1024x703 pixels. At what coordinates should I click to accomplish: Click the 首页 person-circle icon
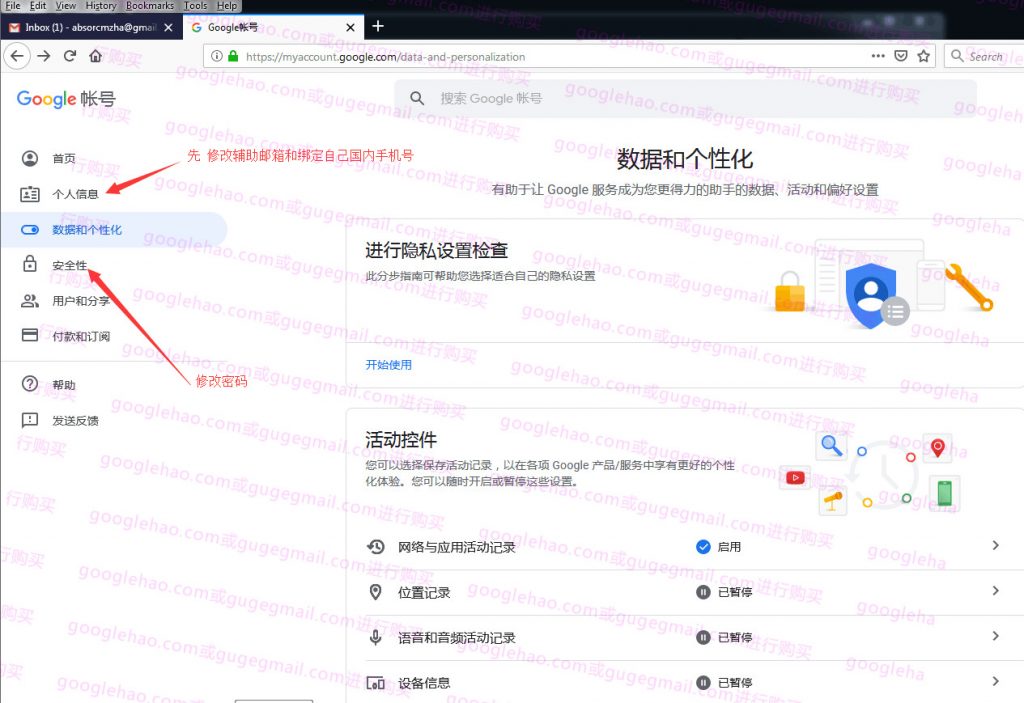(30, 158)
